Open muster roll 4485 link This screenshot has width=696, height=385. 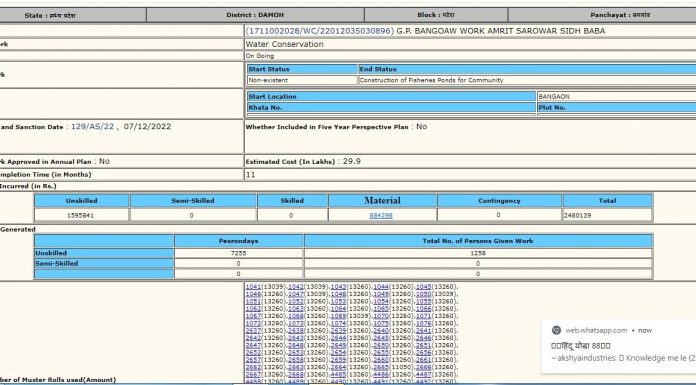click(x=338, y=375)
